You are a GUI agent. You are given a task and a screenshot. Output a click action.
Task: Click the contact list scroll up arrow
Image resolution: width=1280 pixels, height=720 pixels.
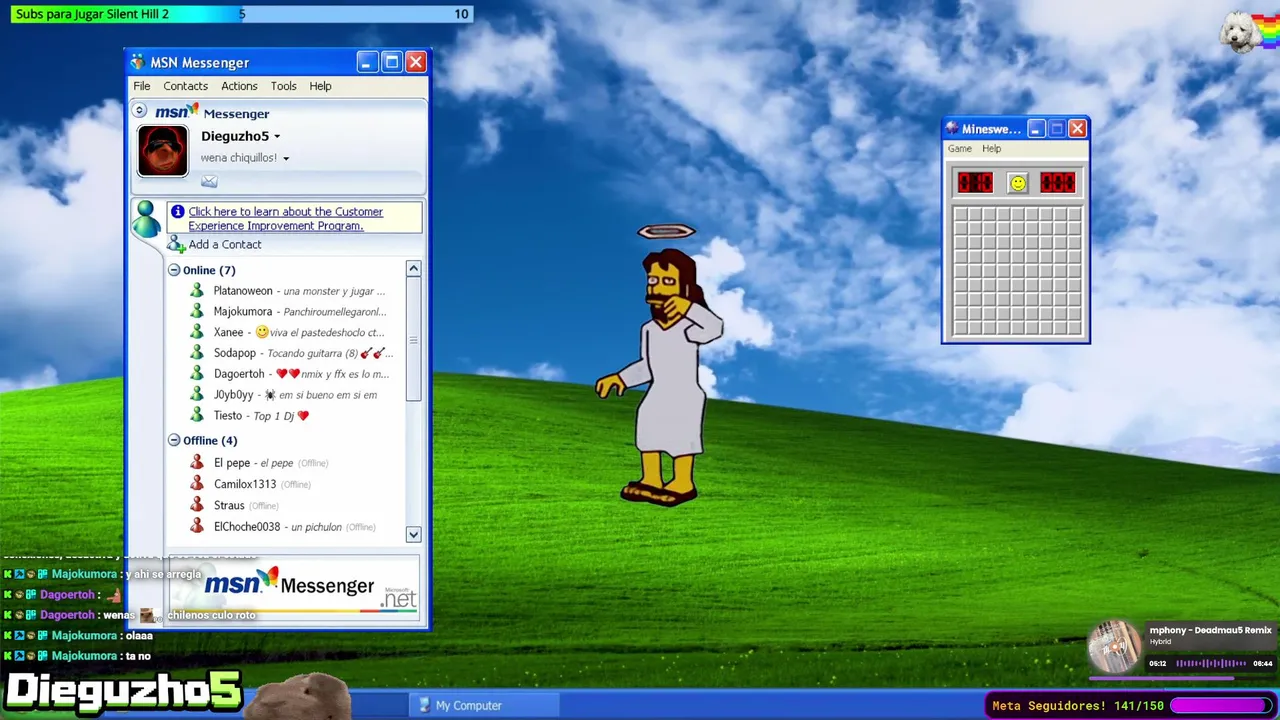click(413, 268)
